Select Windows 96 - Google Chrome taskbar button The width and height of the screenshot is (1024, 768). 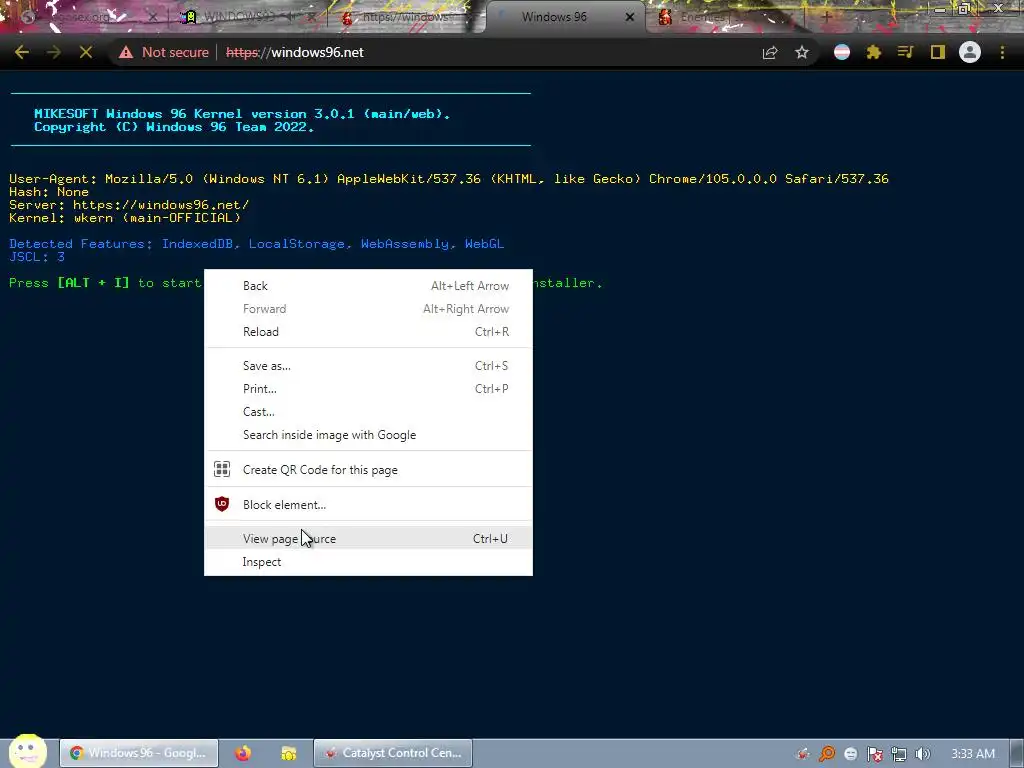pos(138,753)
